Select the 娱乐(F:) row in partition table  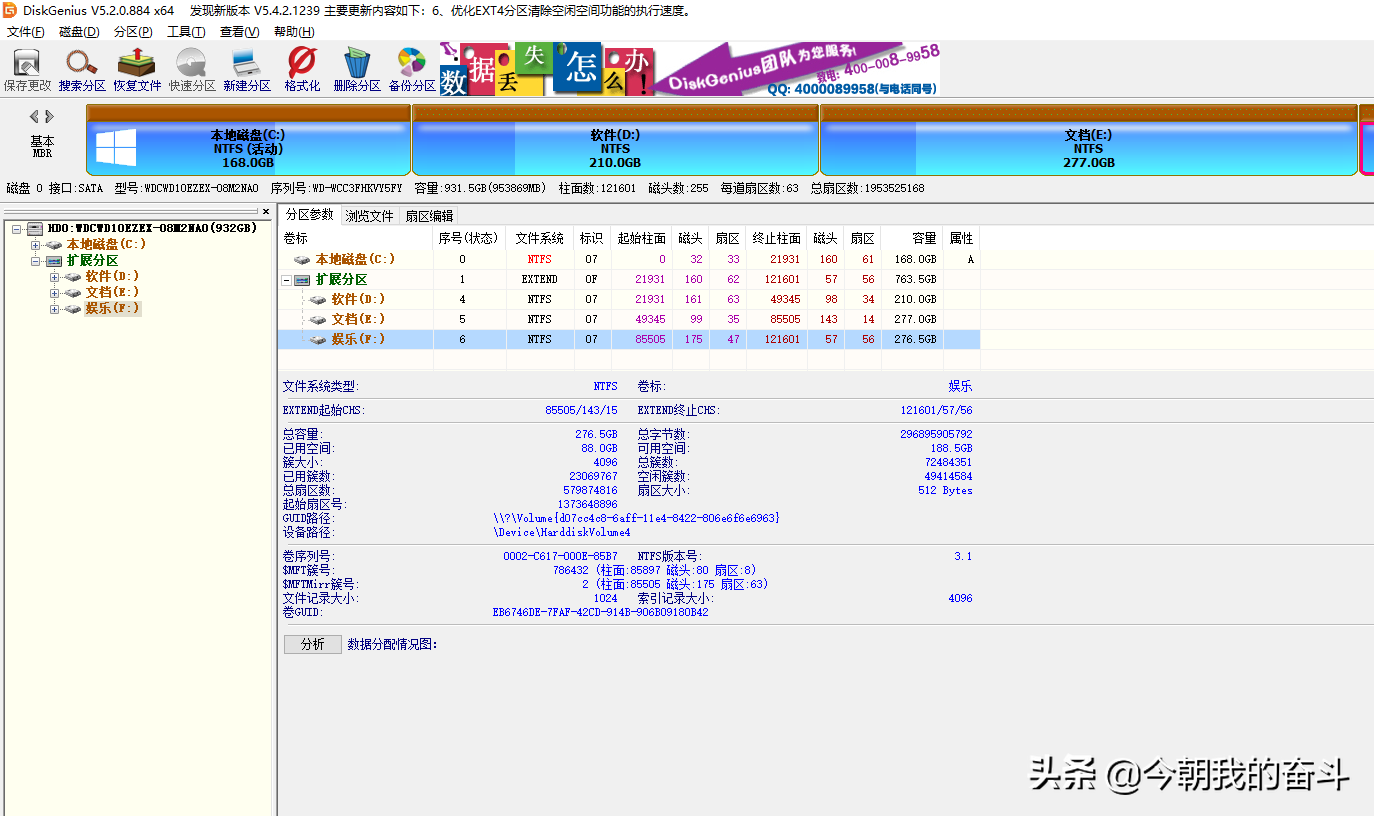(629, 339)
